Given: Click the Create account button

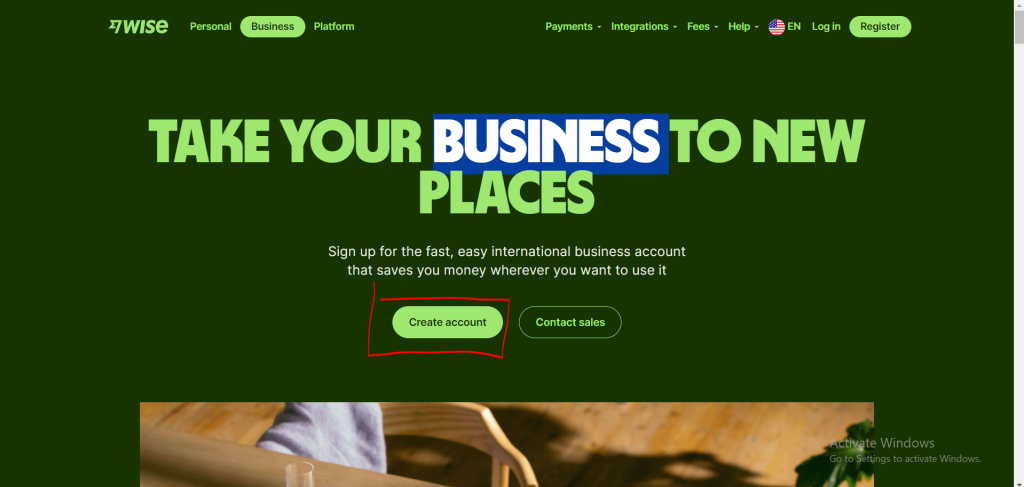Looking at the screenshot, I should coord(447,322).
